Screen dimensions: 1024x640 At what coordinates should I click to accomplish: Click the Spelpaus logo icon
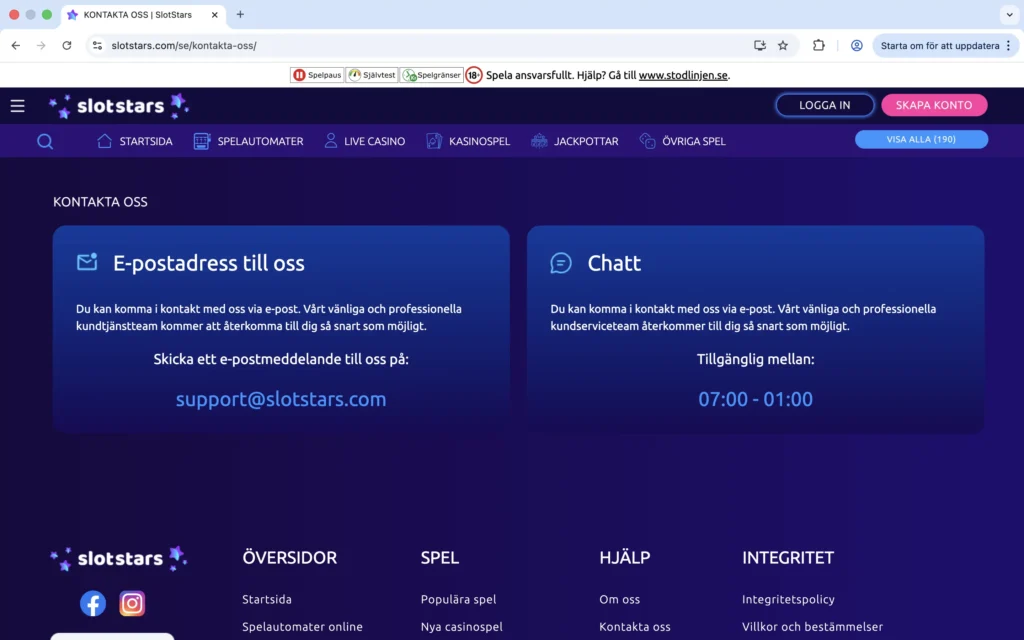(x=317, y=75)
